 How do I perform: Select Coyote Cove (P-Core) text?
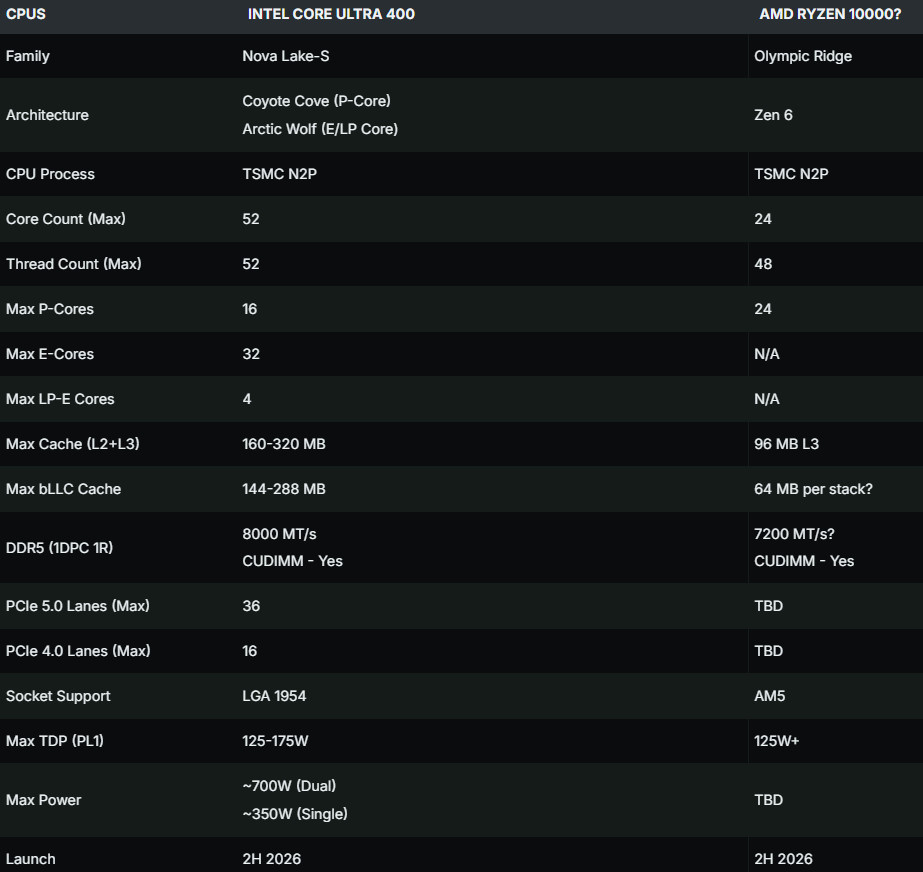point(316,101)
